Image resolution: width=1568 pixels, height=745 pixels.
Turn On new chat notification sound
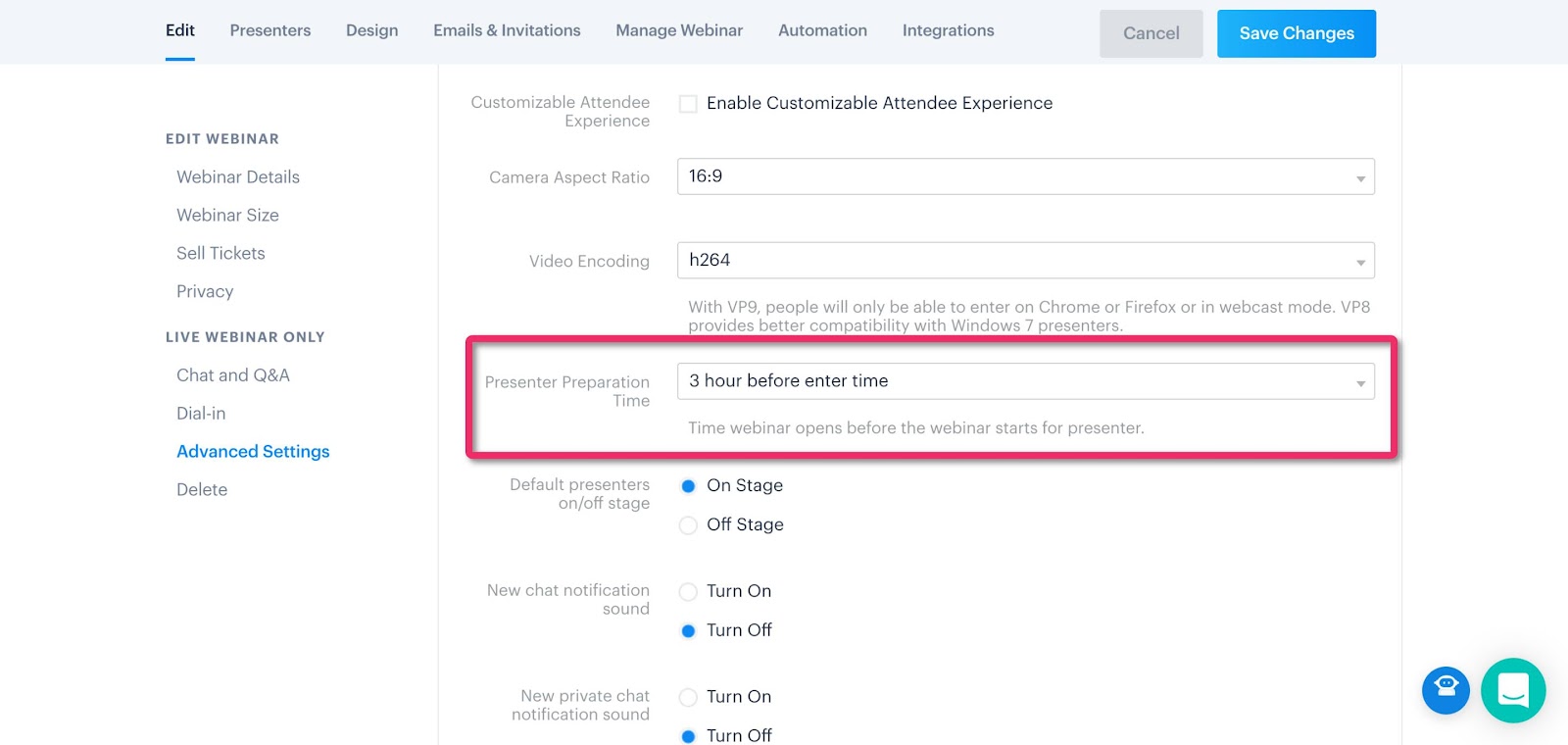pos(689,592)
